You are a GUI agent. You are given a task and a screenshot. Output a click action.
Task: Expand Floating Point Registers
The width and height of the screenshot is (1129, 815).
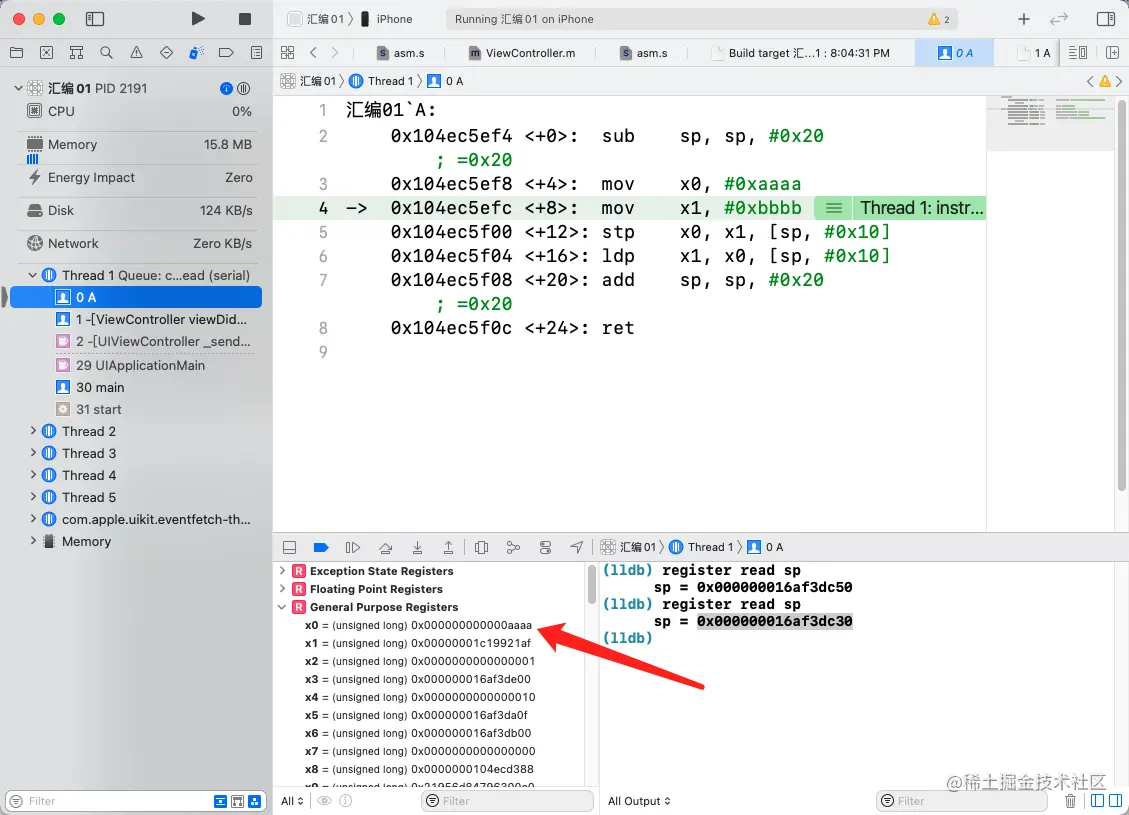(x=282, y=589)
